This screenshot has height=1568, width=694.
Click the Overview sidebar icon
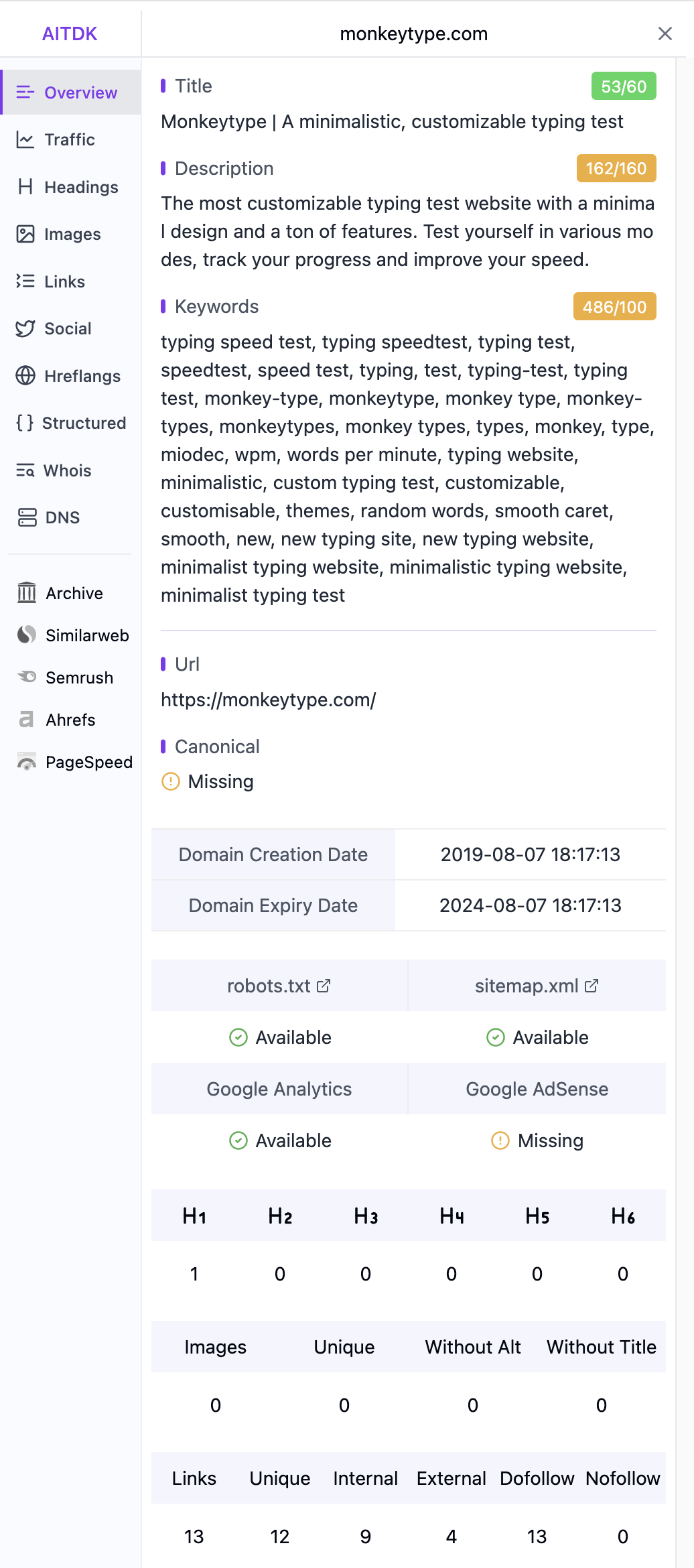point(25,92)
